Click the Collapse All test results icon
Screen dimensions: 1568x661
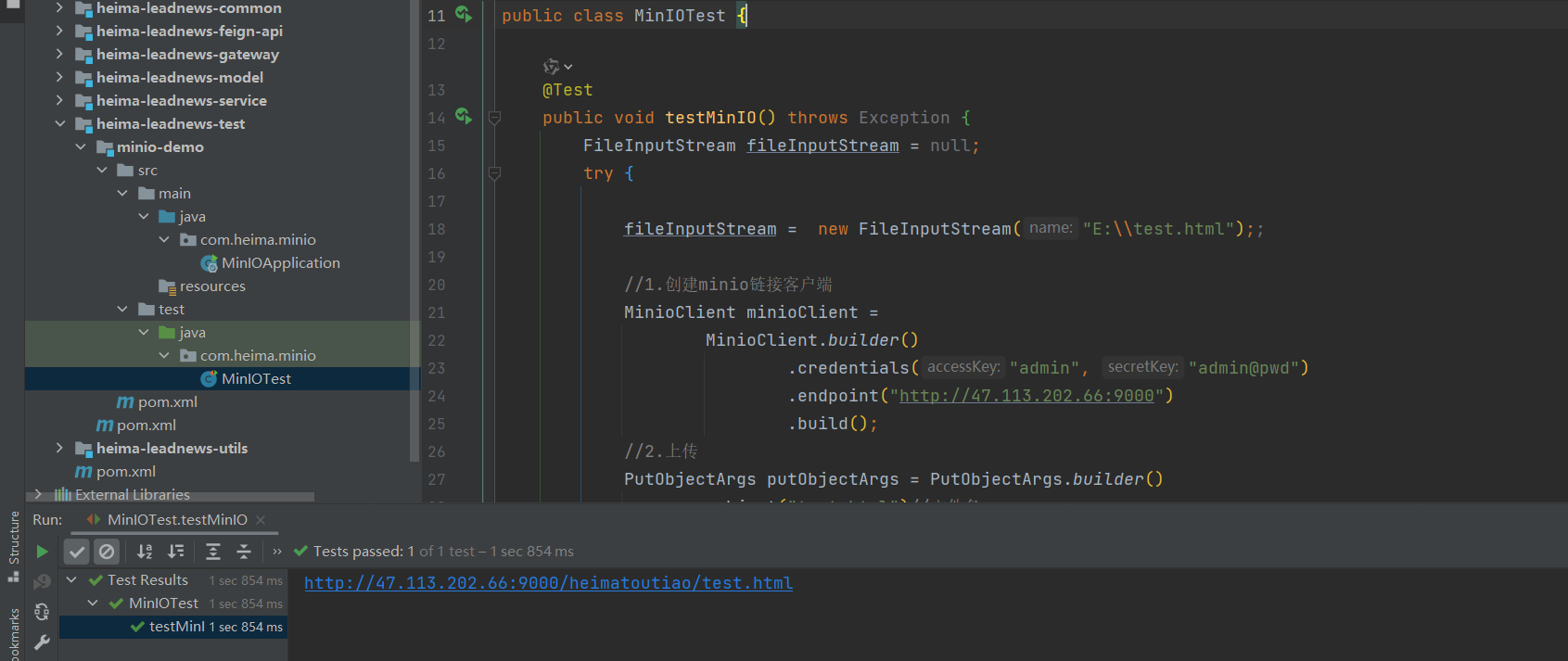pyautogui.click(x=244, y=552)
